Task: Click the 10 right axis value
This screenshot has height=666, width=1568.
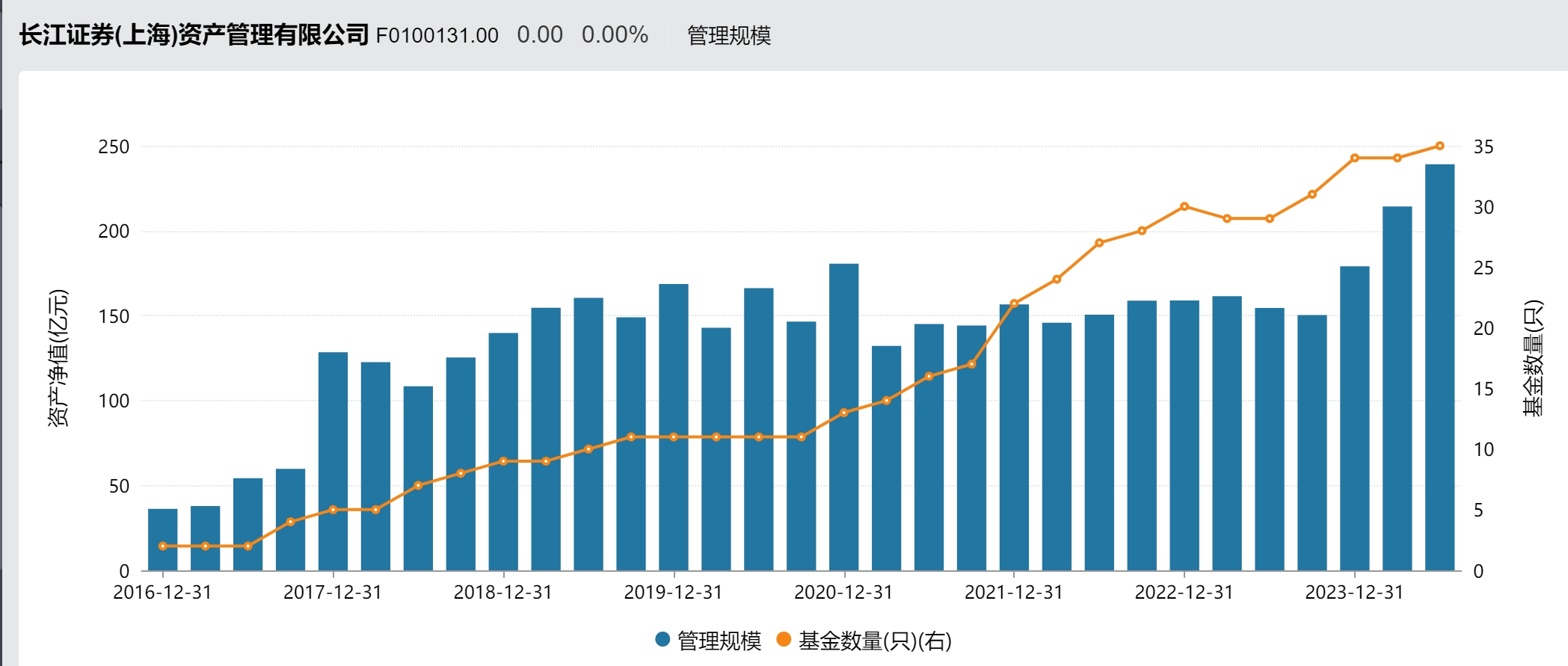Action: (x=1484, y=449)
